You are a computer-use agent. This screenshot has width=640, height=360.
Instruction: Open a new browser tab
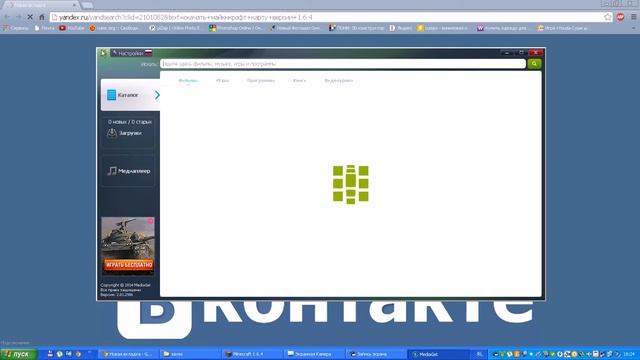(87, 5)
